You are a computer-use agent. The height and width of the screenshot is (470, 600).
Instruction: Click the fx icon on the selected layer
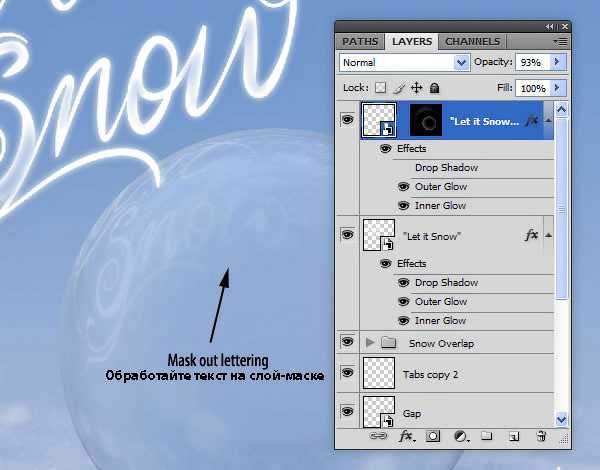531,121
